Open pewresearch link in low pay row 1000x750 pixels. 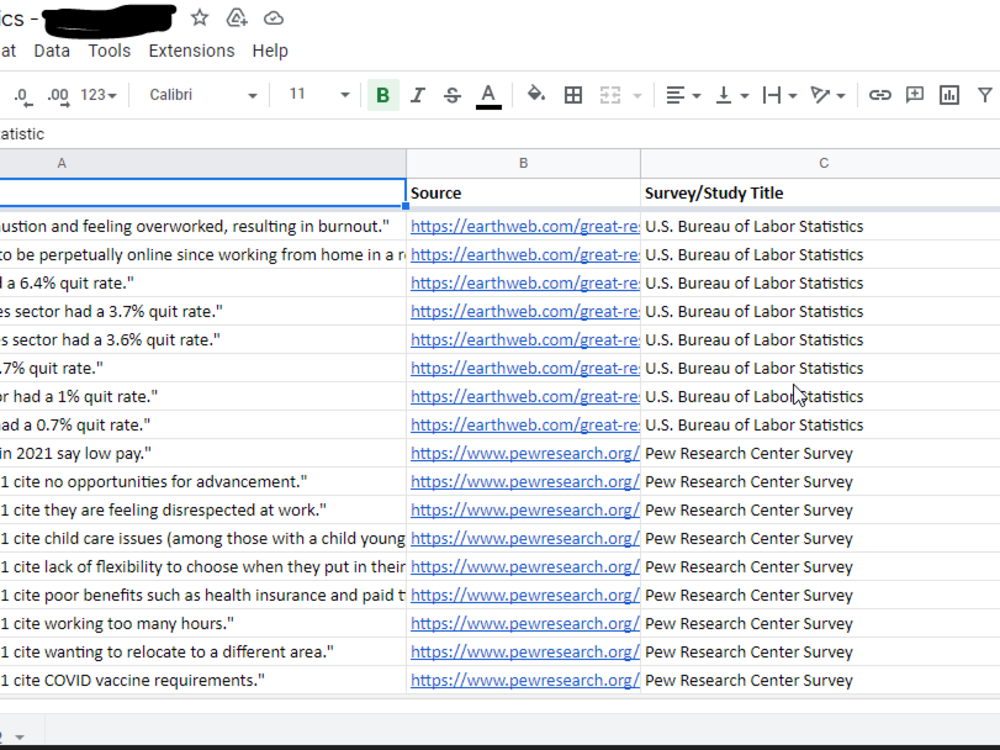tap(524, 453)
